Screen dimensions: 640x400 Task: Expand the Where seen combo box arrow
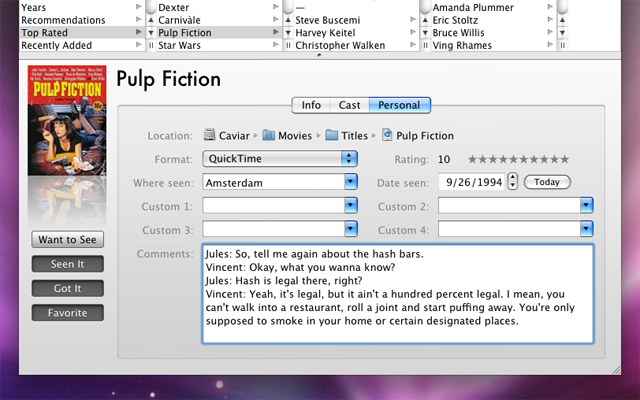[x=351, y=182]
